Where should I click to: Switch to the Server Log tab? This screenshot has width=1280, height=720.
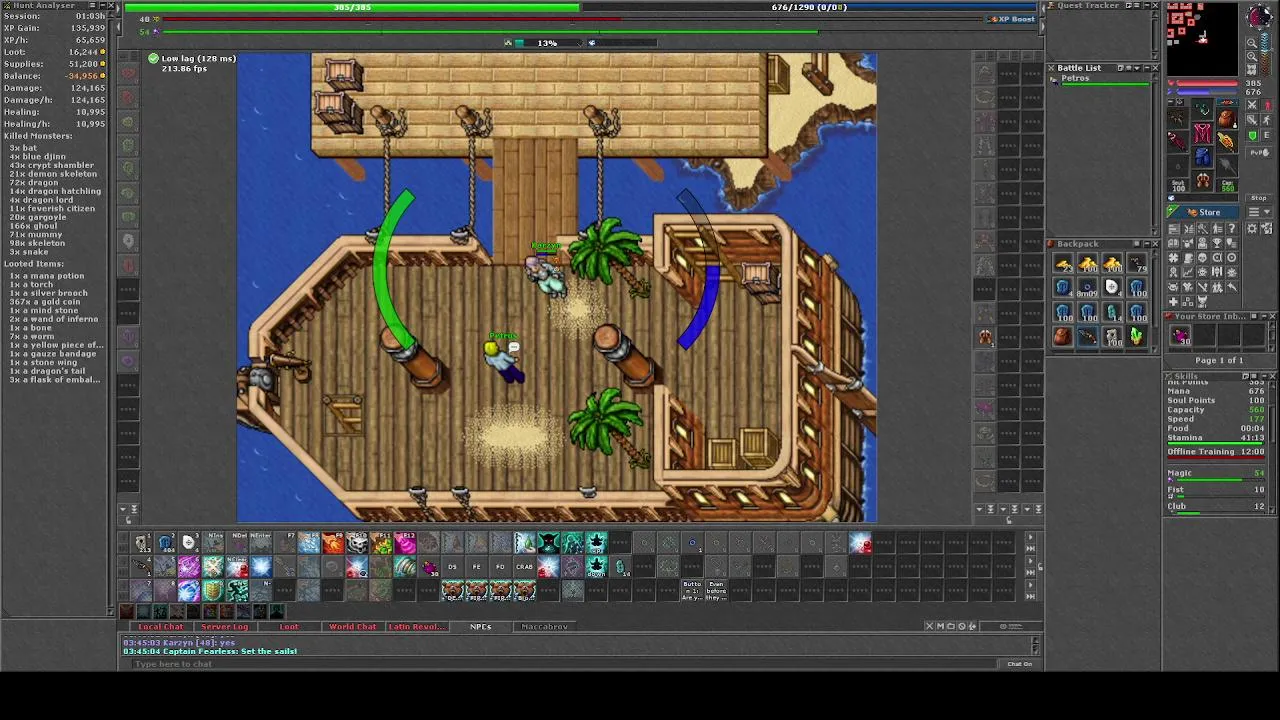pyautogui.click(x=224, y=627)
